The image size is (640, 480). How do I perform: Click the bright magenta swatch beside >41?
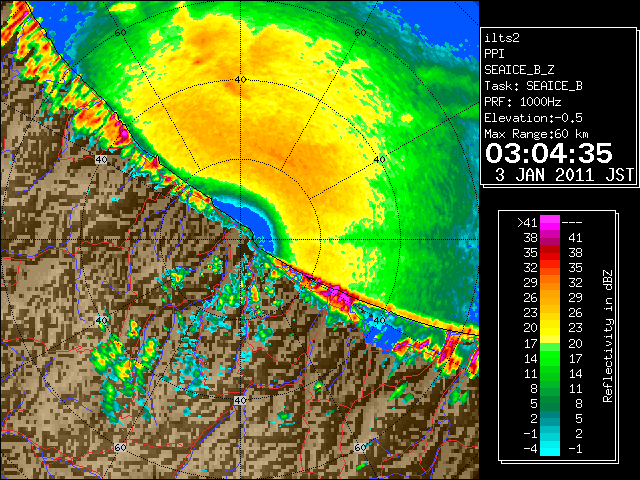point(550,222)
